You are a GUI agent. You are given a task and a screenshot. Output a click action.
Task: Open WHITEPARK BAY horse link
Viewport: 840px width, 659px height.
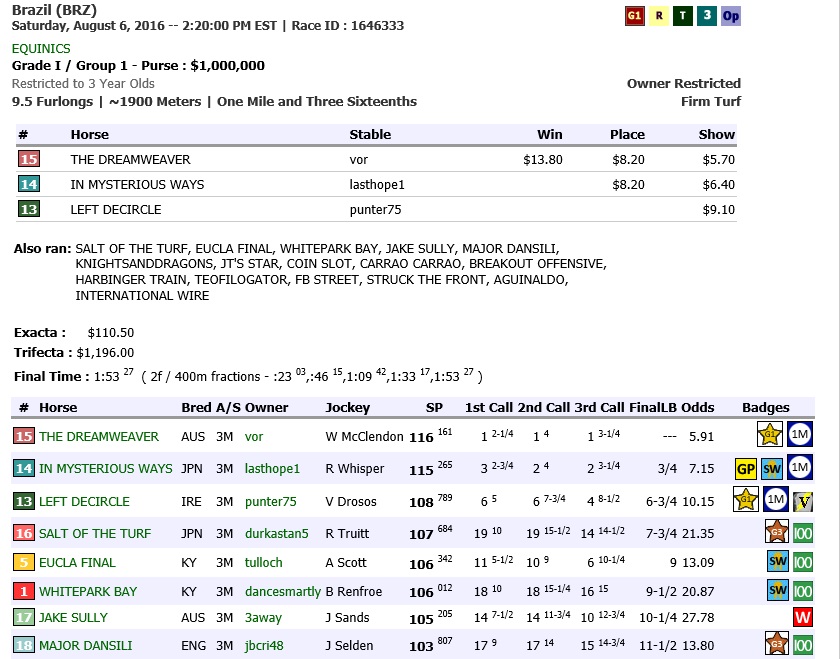coord(88,591)
